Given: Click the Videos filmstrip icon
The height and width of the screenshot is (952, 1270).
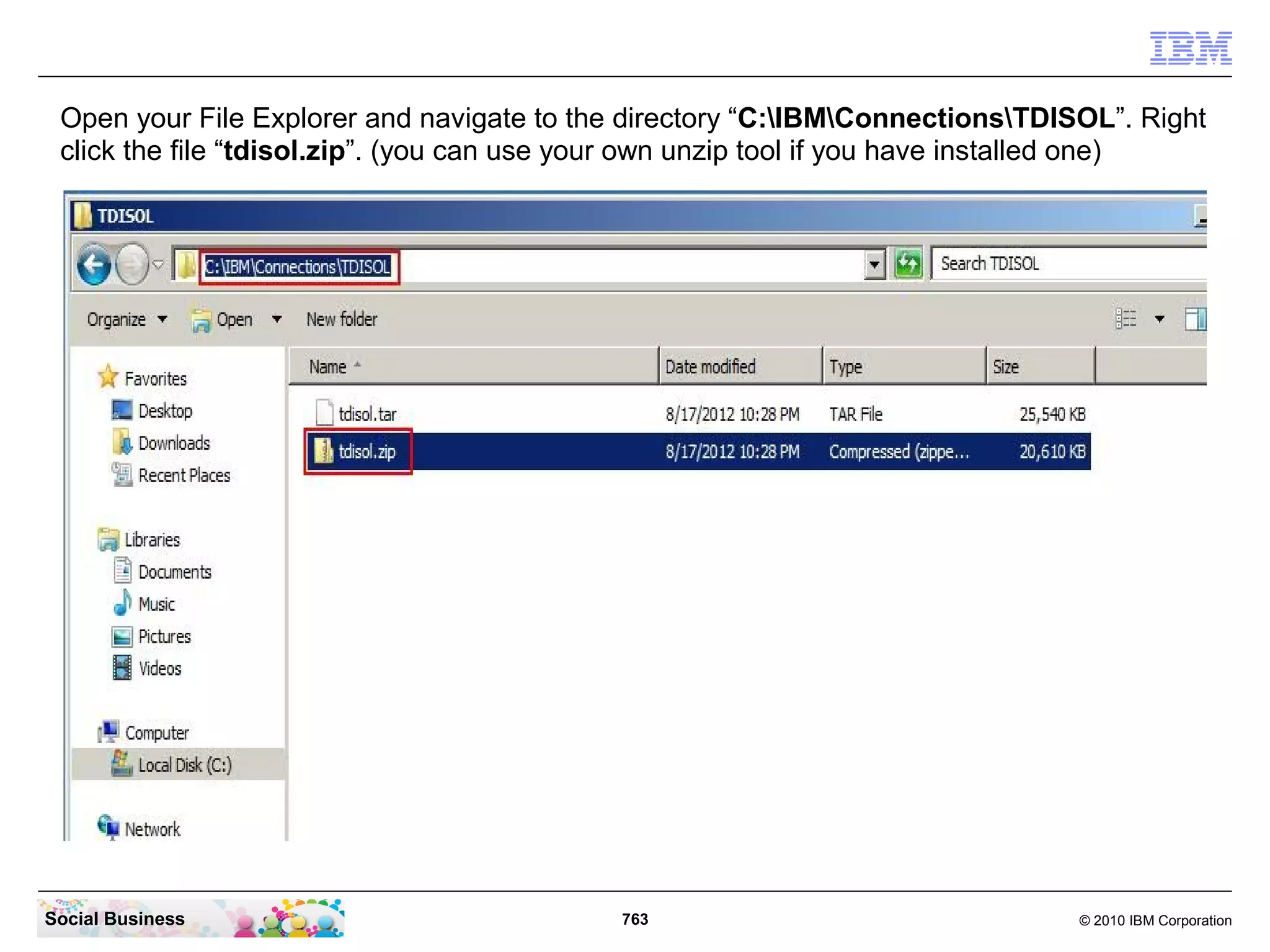Looking at the screenshot, I should 122,668.
